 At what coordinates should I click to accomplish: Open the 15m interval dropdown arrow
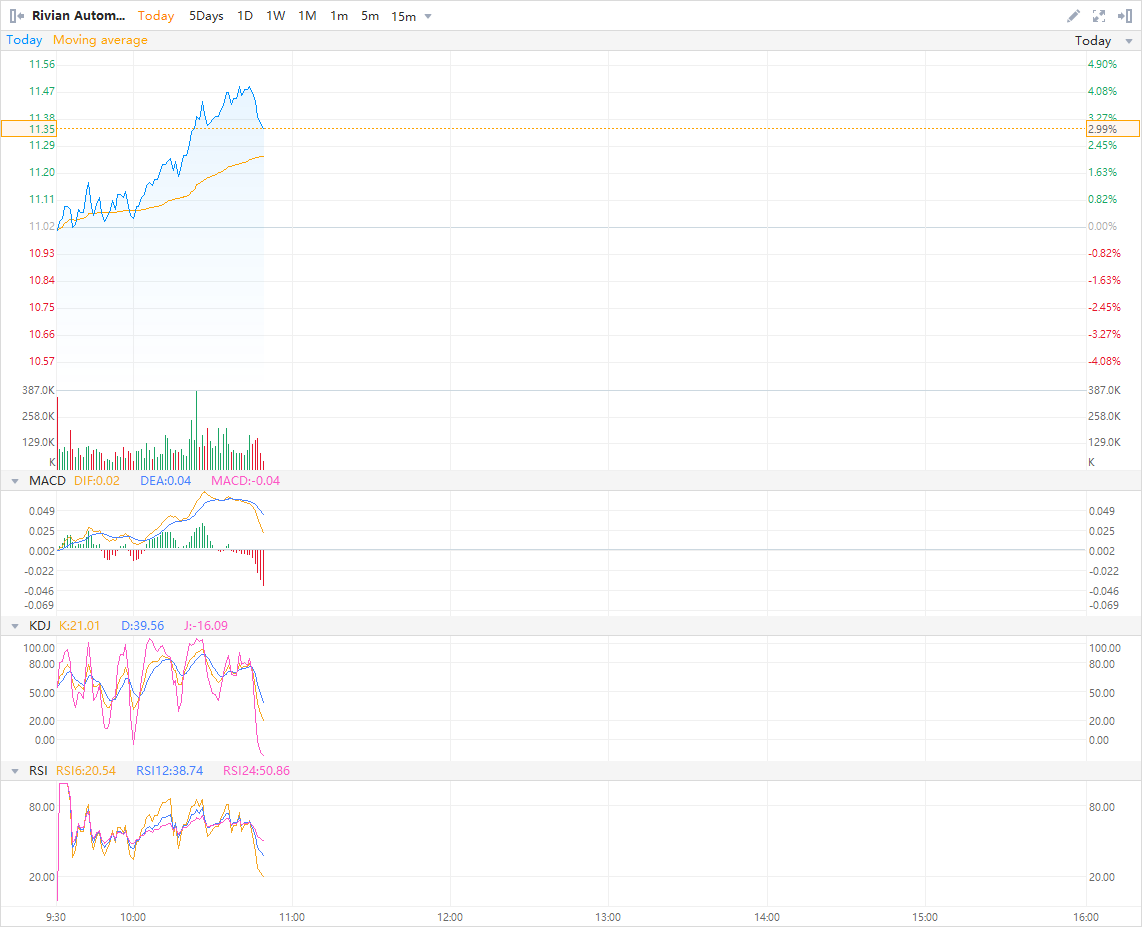[x=428, y=16]
